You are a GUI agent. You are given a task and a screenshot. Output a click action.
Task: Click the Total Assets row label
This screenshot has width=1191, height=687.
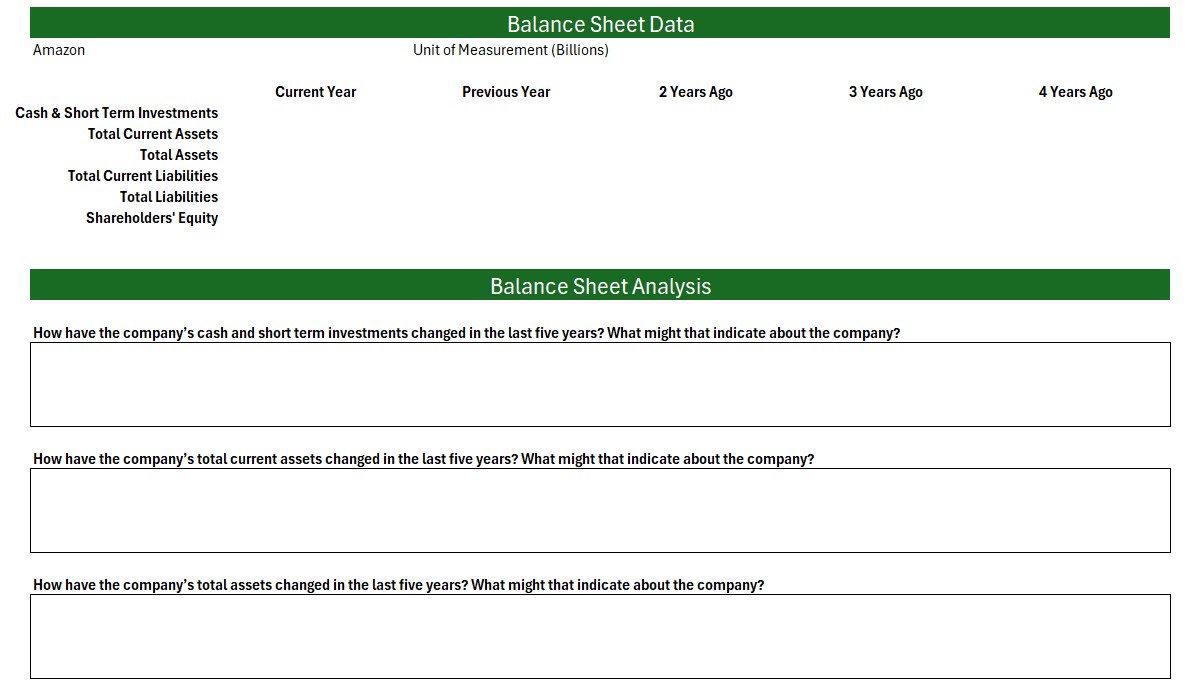pyautogui.click(x=178, y=154)
